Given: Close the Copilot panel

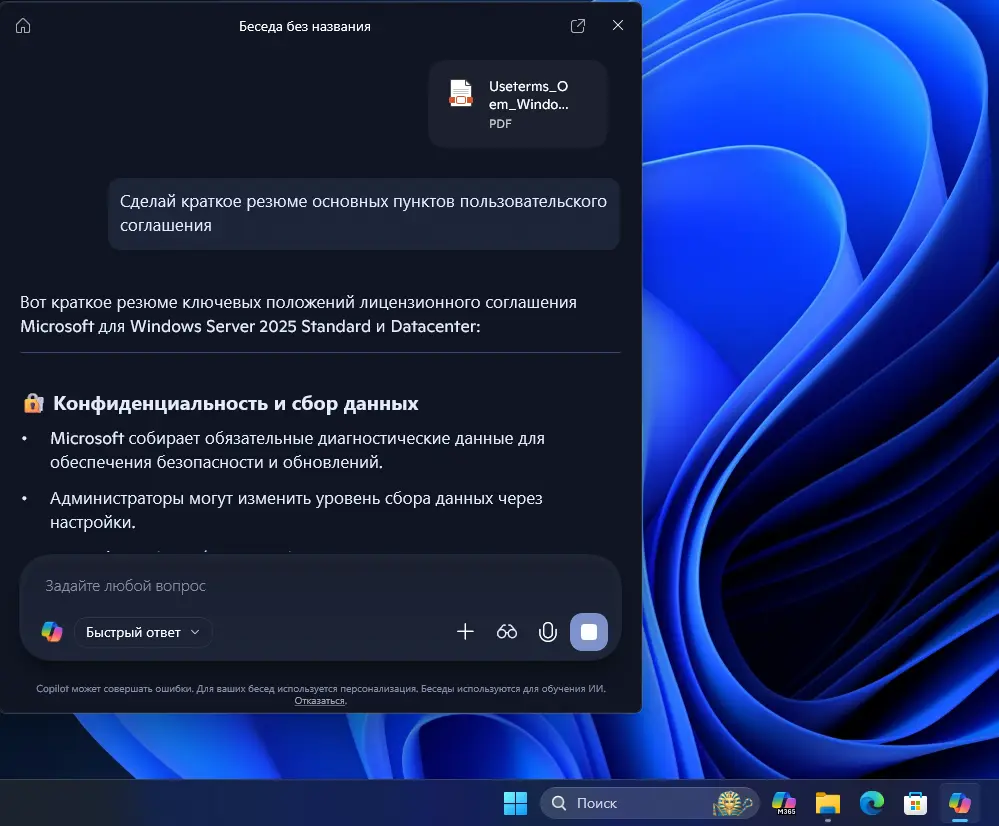Looking at the screenshot, I should pos(618,26).
